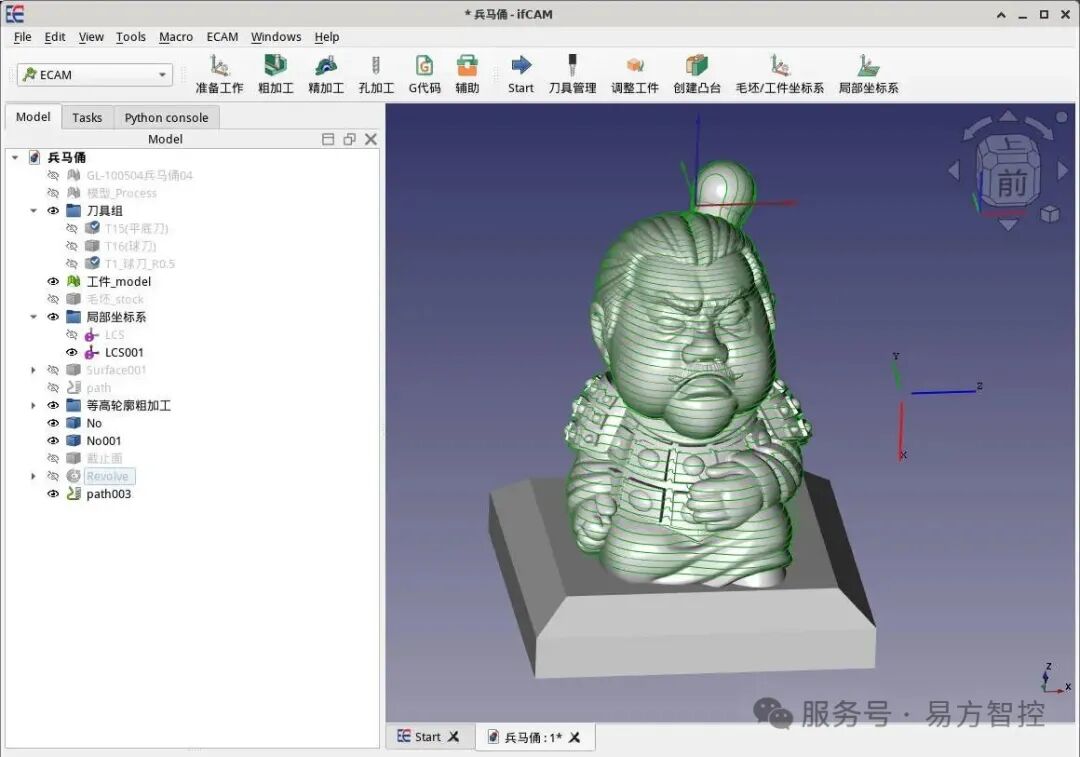Click the small cube mini-menu icon
The width and height of the screenshot is (1080, 757).
click(1050, 214)
